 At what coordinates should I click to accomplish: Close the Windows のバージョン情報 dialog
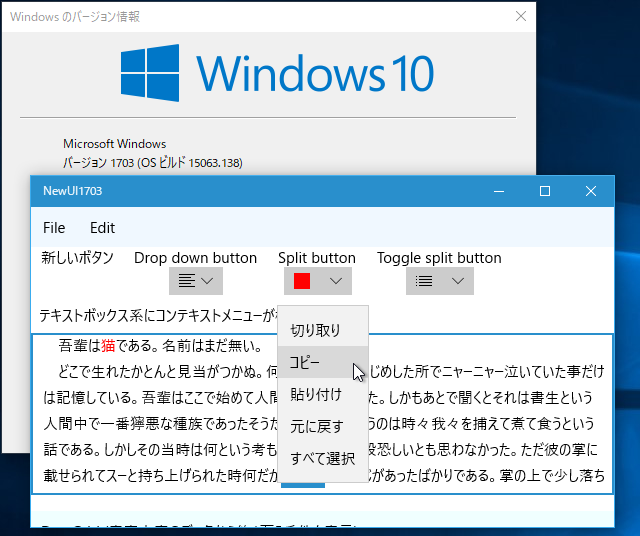(x=521, y=16)
